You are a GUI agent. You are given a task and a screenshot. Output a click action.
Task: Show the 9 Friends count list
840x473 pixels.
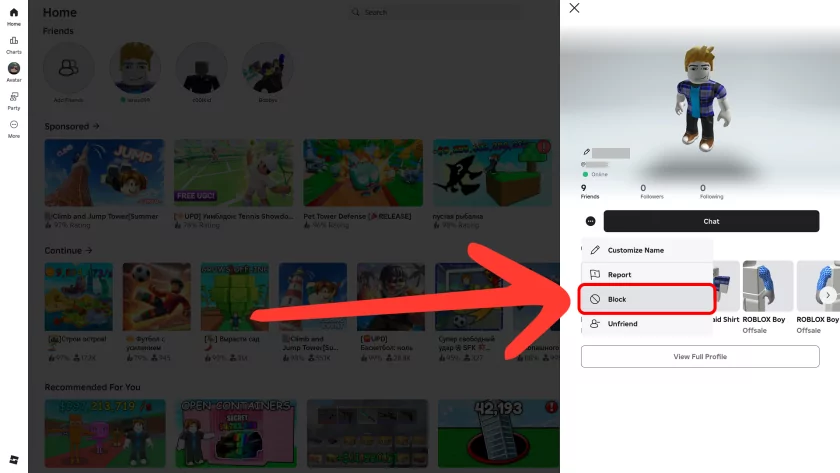(x=590, y=192)
